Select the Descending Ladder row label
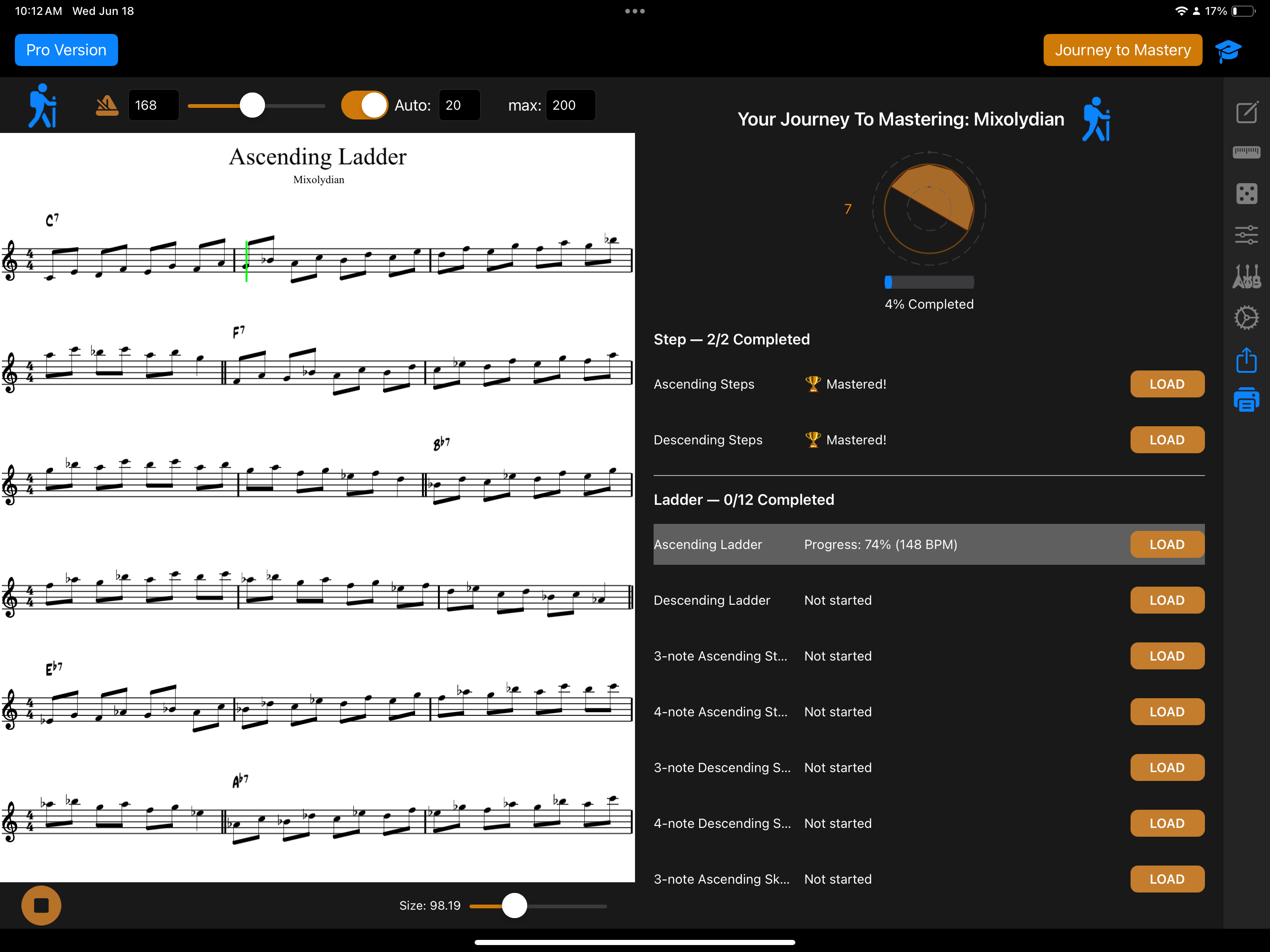1270x952 pixels. click(712, 600)
